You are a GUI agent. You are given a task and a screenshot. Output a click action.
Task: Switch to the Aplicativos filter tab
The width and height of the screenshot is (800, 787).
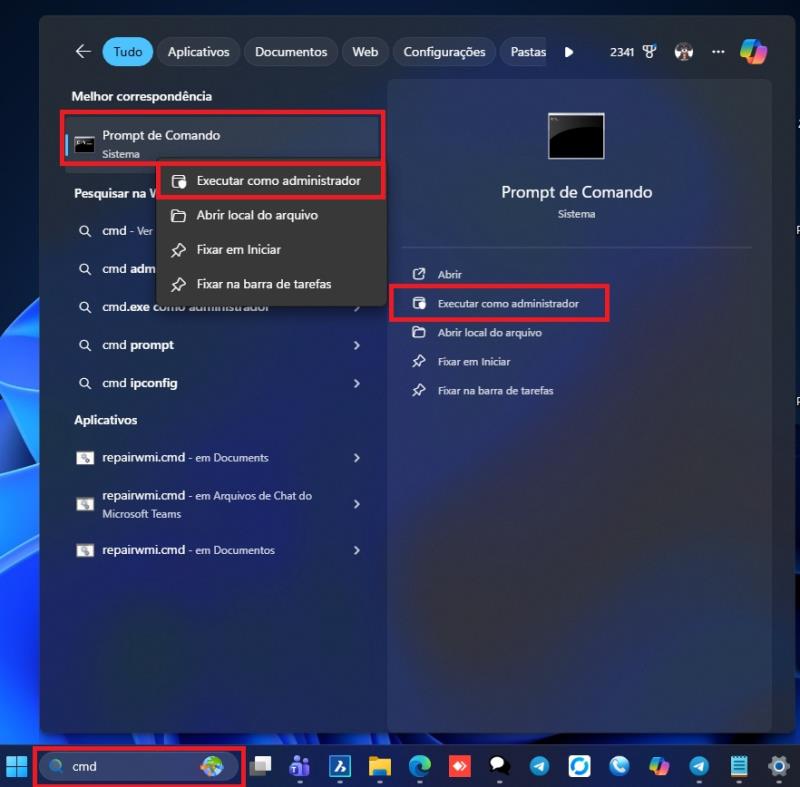click(198, 52)
